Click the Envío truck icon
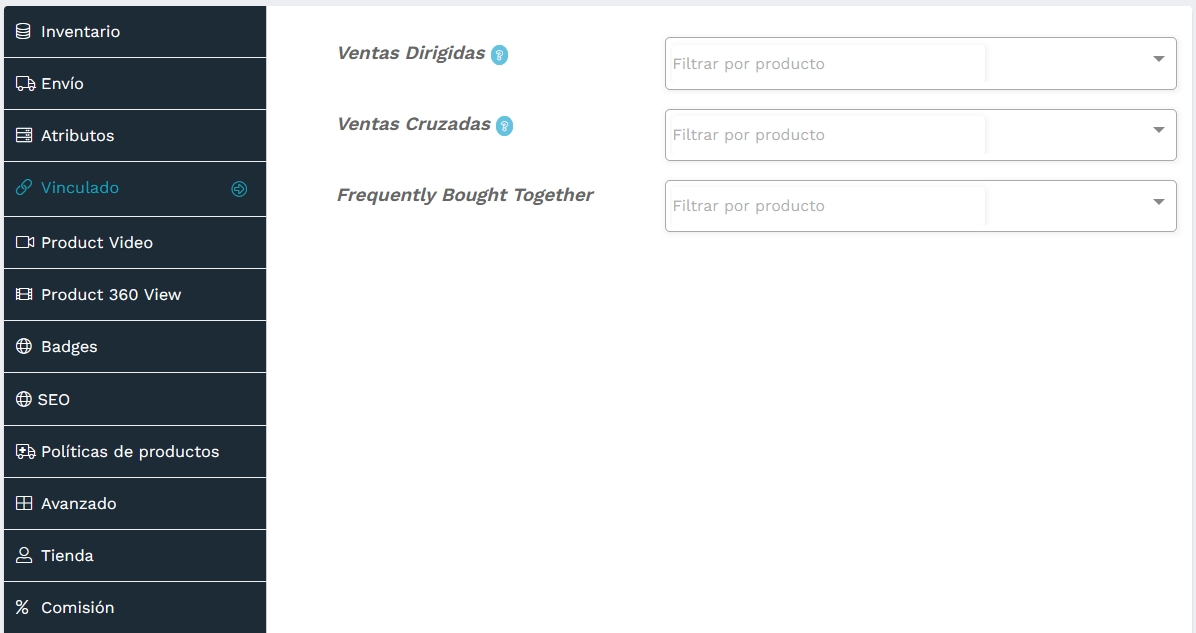This screenshot has height=633, width=1196. coord(25,84)
